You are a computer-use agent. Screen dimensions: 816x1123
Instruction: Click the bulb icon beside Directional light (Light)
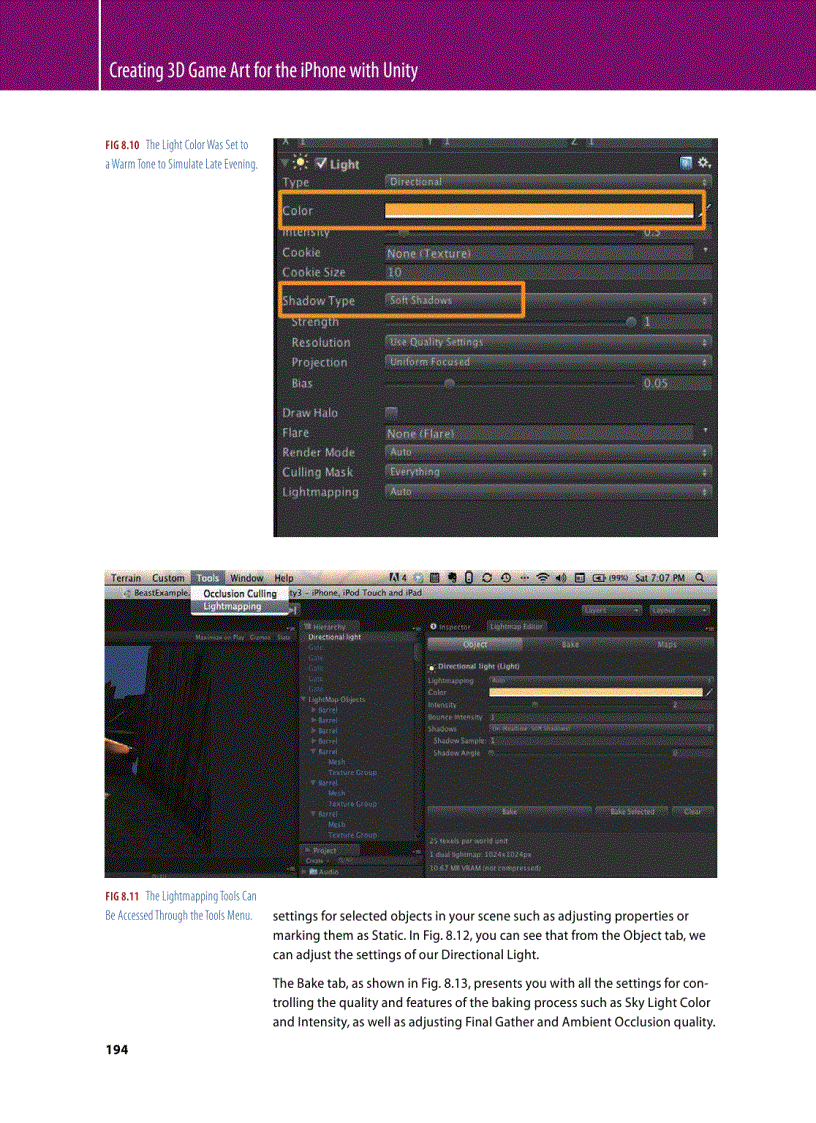(432, 667)
